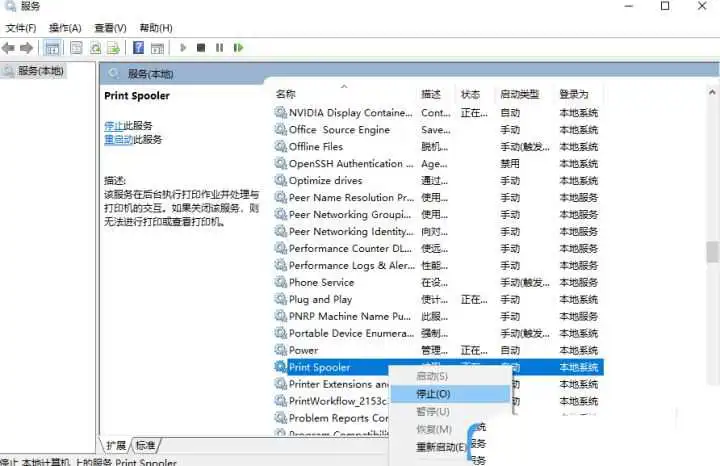The height and width of the screenshot is (466, 720).
Task: Click the Refresh toolbar icon
Action: click(x=95, y=48)
